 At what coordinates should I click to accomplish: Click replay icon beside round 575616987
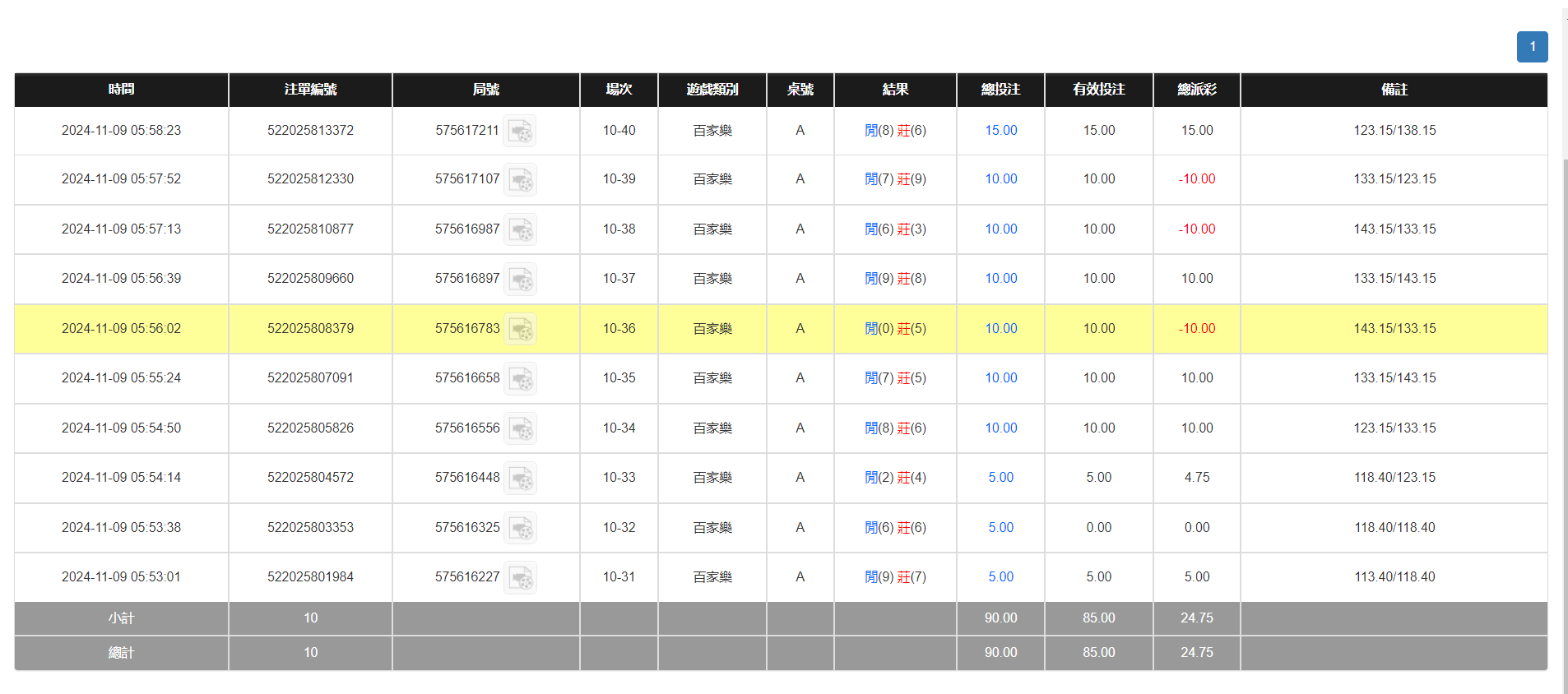[521, 230]
